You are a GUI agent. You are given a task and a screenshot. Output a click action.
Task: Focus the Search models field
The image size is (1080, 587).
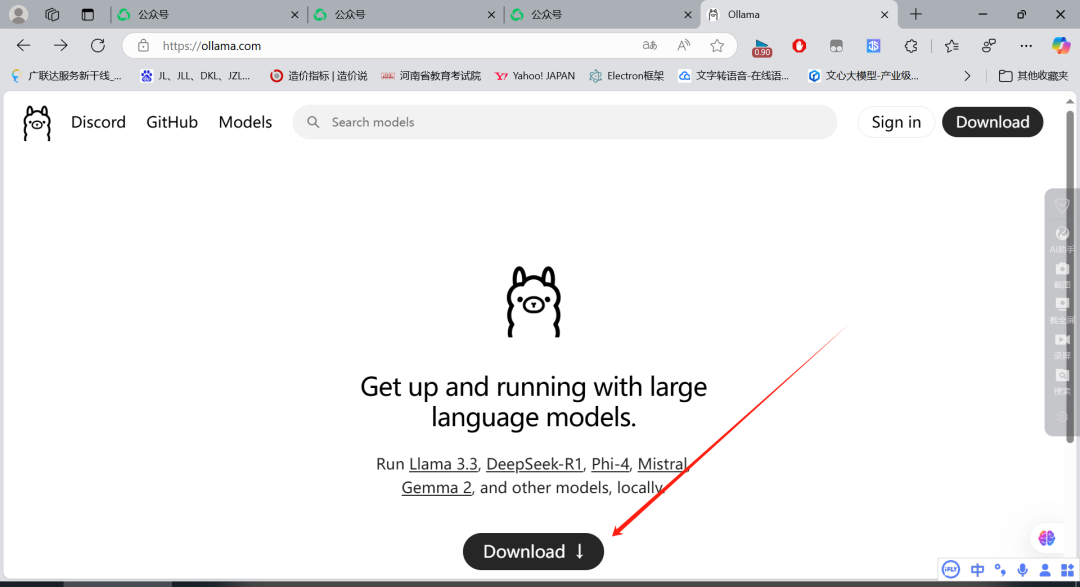[565, 122]
